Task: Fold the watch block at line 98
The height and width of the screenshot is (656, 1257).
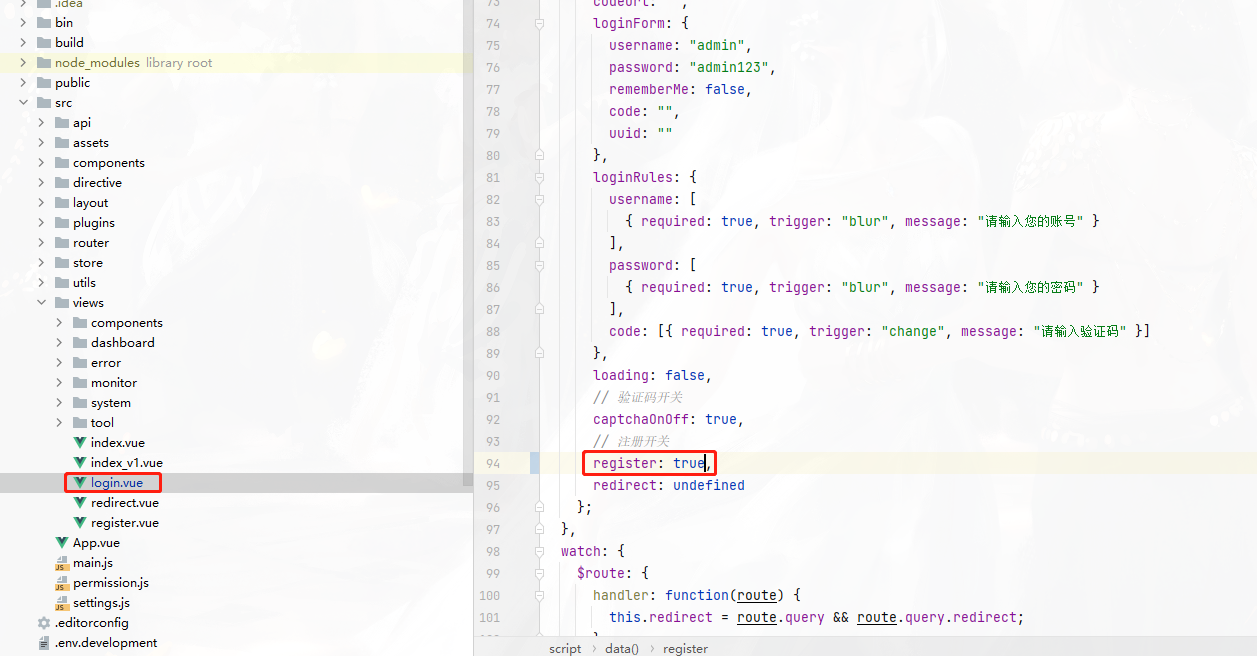Action: [540, 551]
